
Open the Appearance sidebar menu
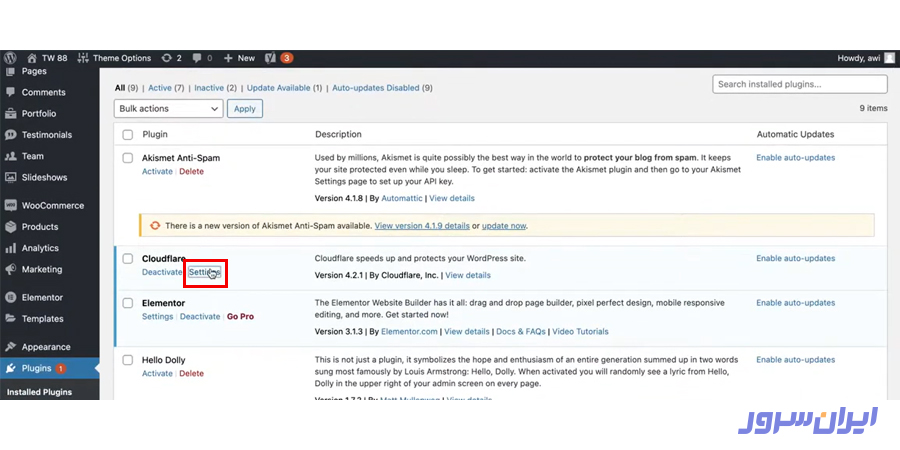click(46, 347)
